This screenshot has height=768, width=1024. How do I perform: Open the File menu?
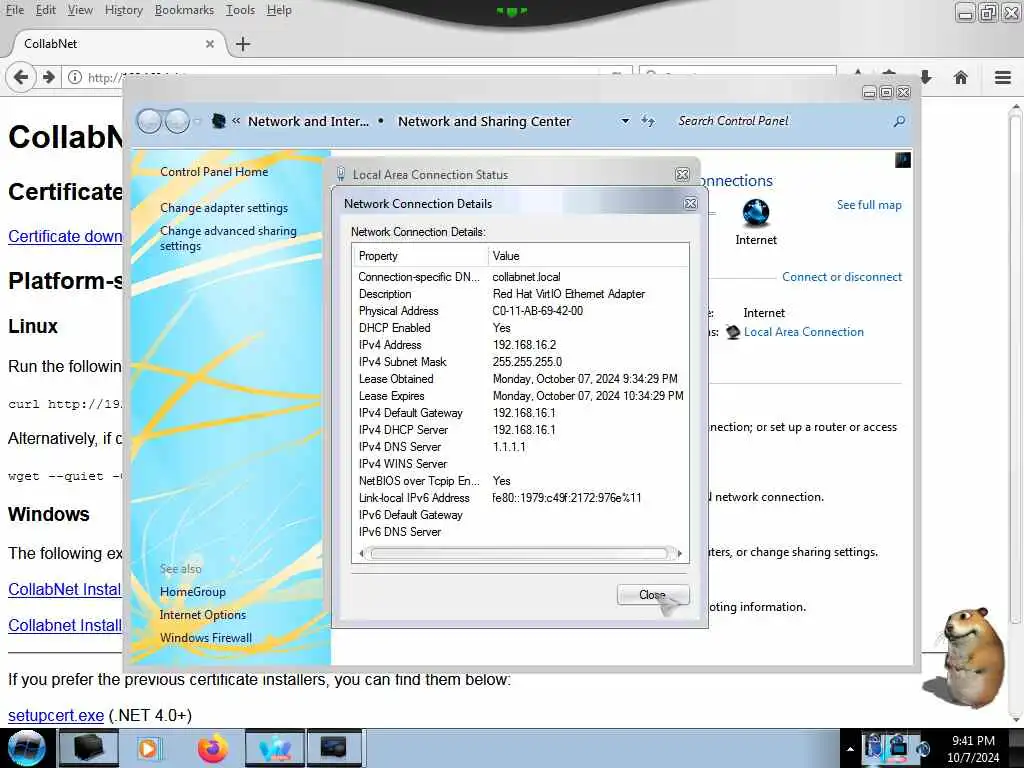(14, 10)
